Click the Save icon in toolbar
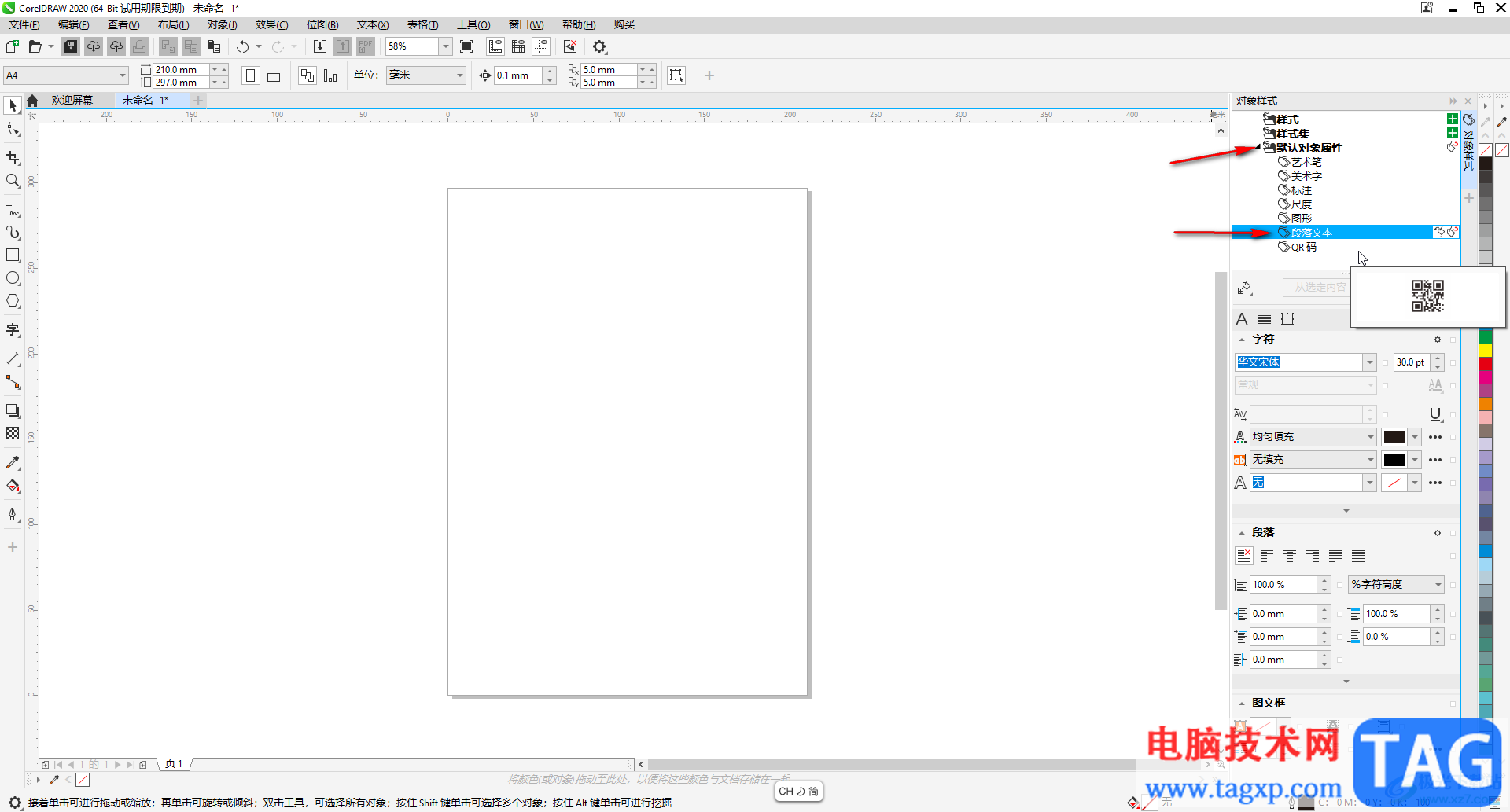The image size is (1510, 812). click(71, 47)
